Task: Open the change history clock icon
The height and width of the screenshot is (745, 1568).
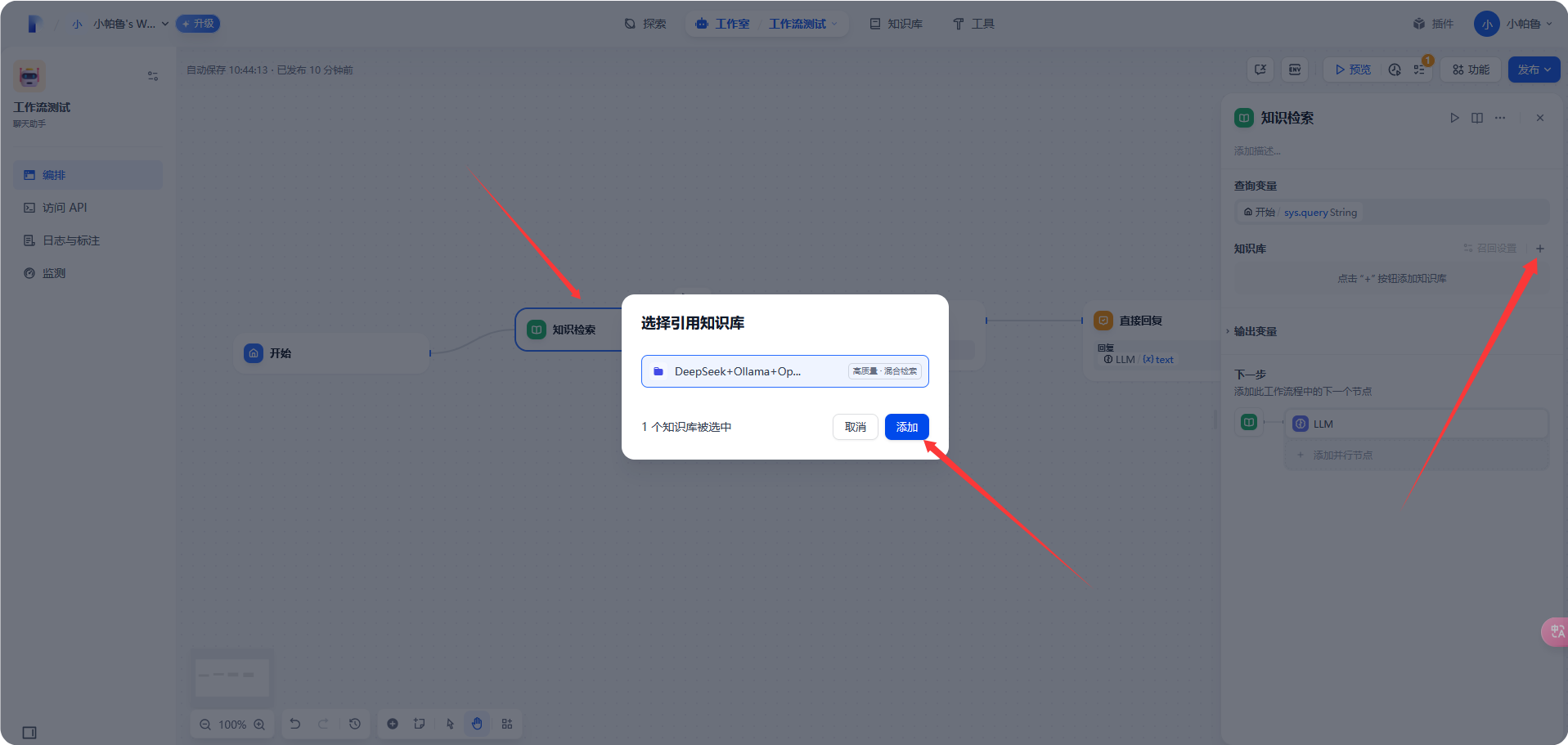Action: (x=355, y=724)
